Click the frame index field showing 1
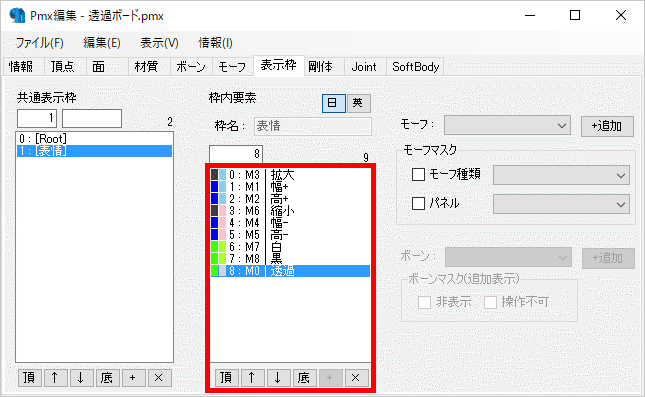This screenshot has width=645, height=397. point(37,118)
